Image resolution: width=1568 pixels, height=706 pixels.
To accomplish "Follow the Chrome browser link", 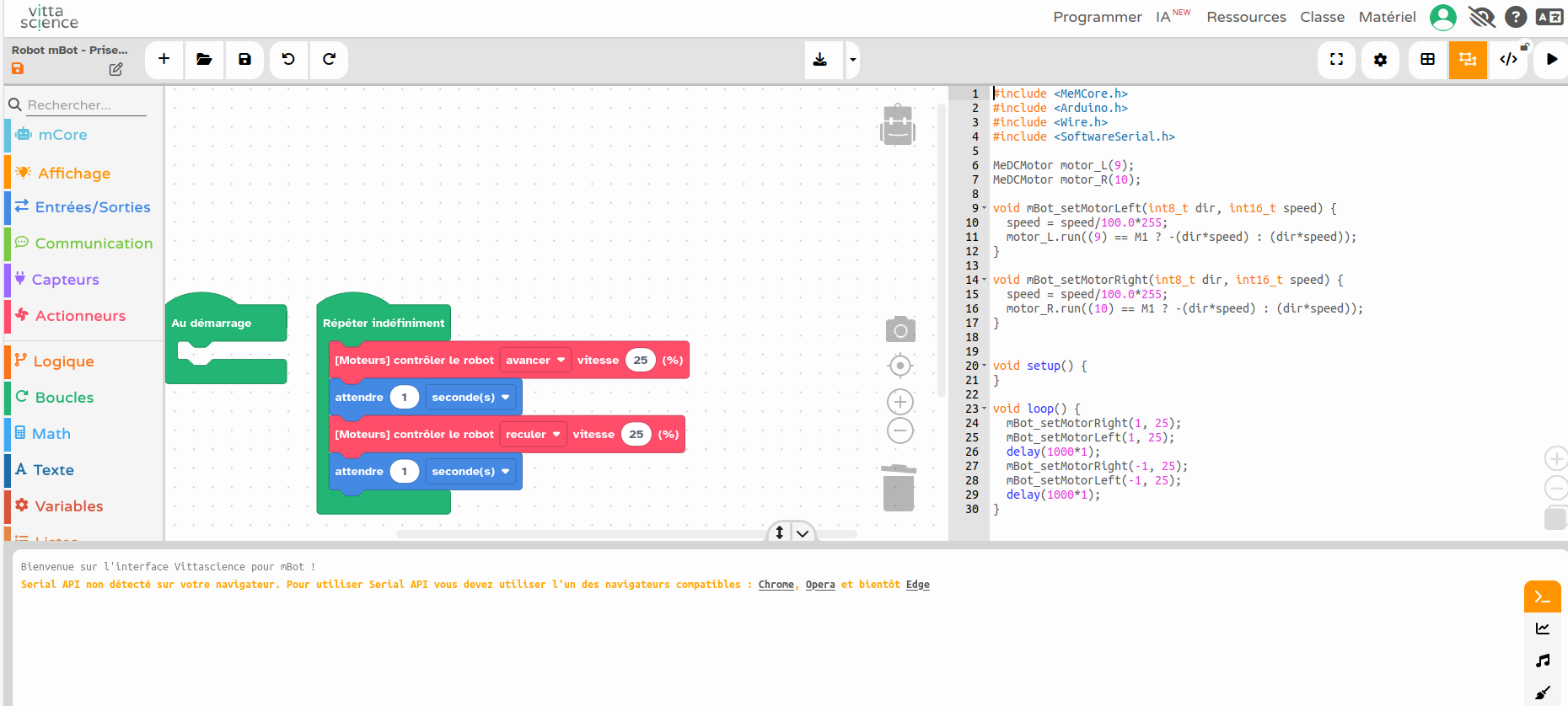I will 776,585.
